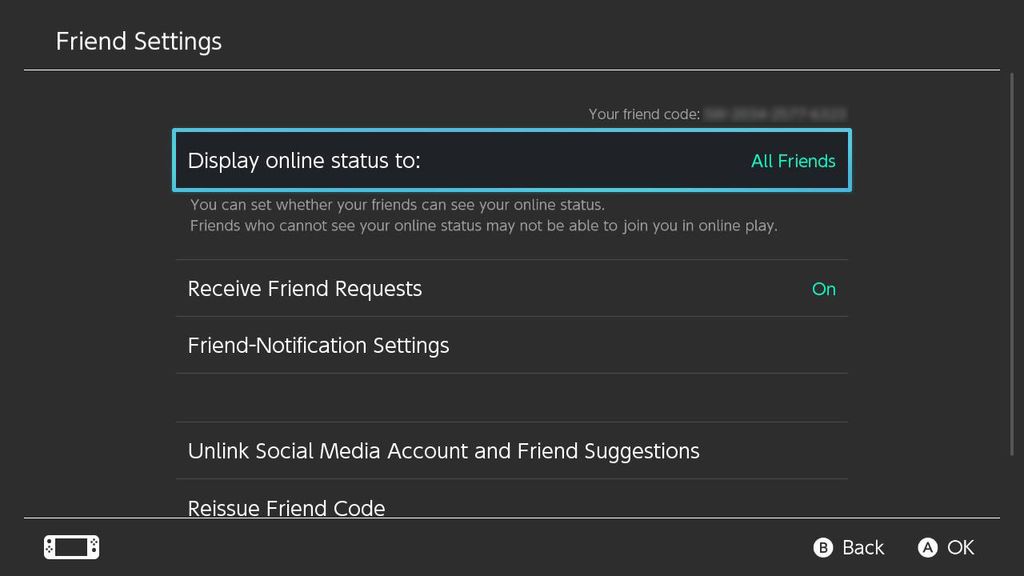Select Unlink Social Media Account and Friend Suggestions
The image size is (1024, 576).
tap(443, 451)
